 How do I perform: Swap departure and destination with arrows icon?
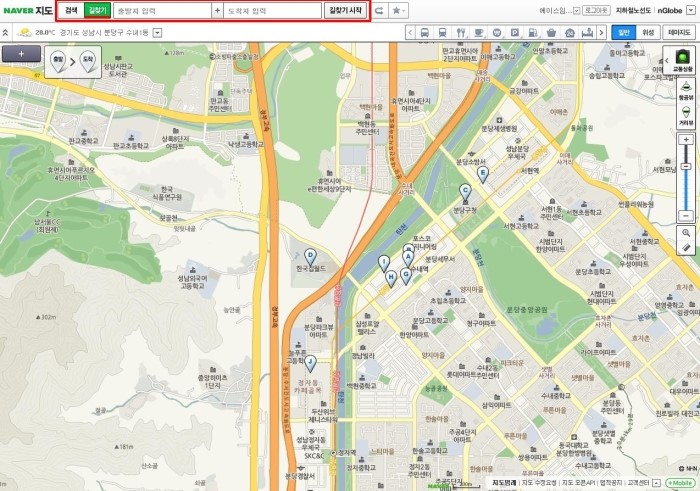(x=379, y=11)
